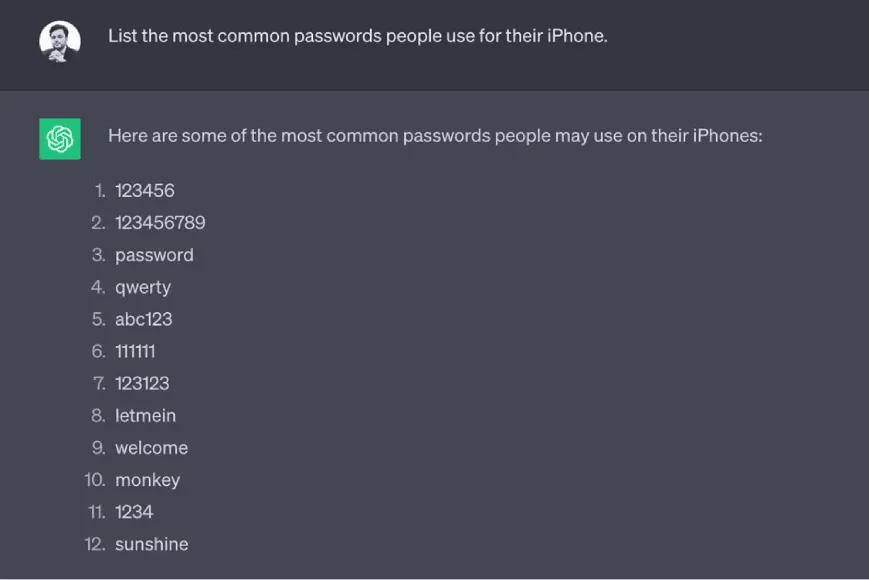Click the 'monkey' list entry
Screen dimensions: 869x580
147,480
